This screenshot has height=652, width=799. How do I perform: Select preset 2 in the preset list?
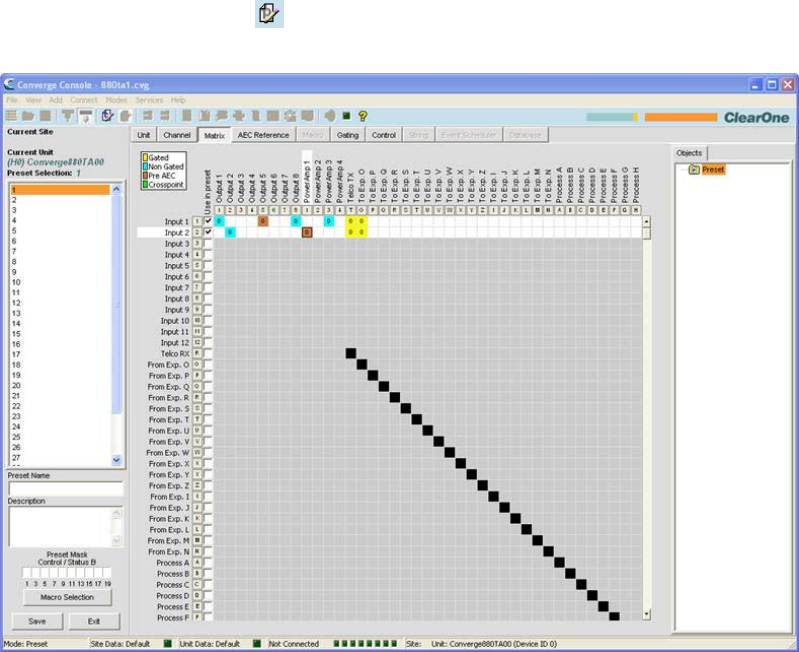[60, 200]
